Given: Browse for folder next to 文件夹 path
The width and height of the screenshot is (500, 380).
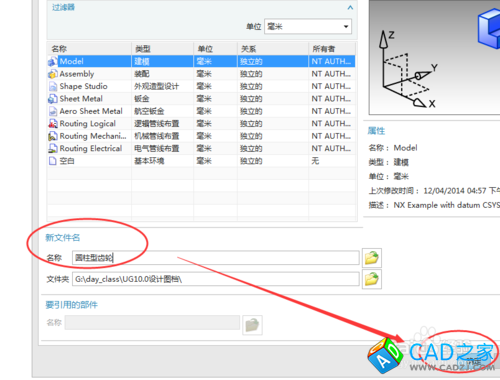Looking at the screenshot, I should pos(372,279).
